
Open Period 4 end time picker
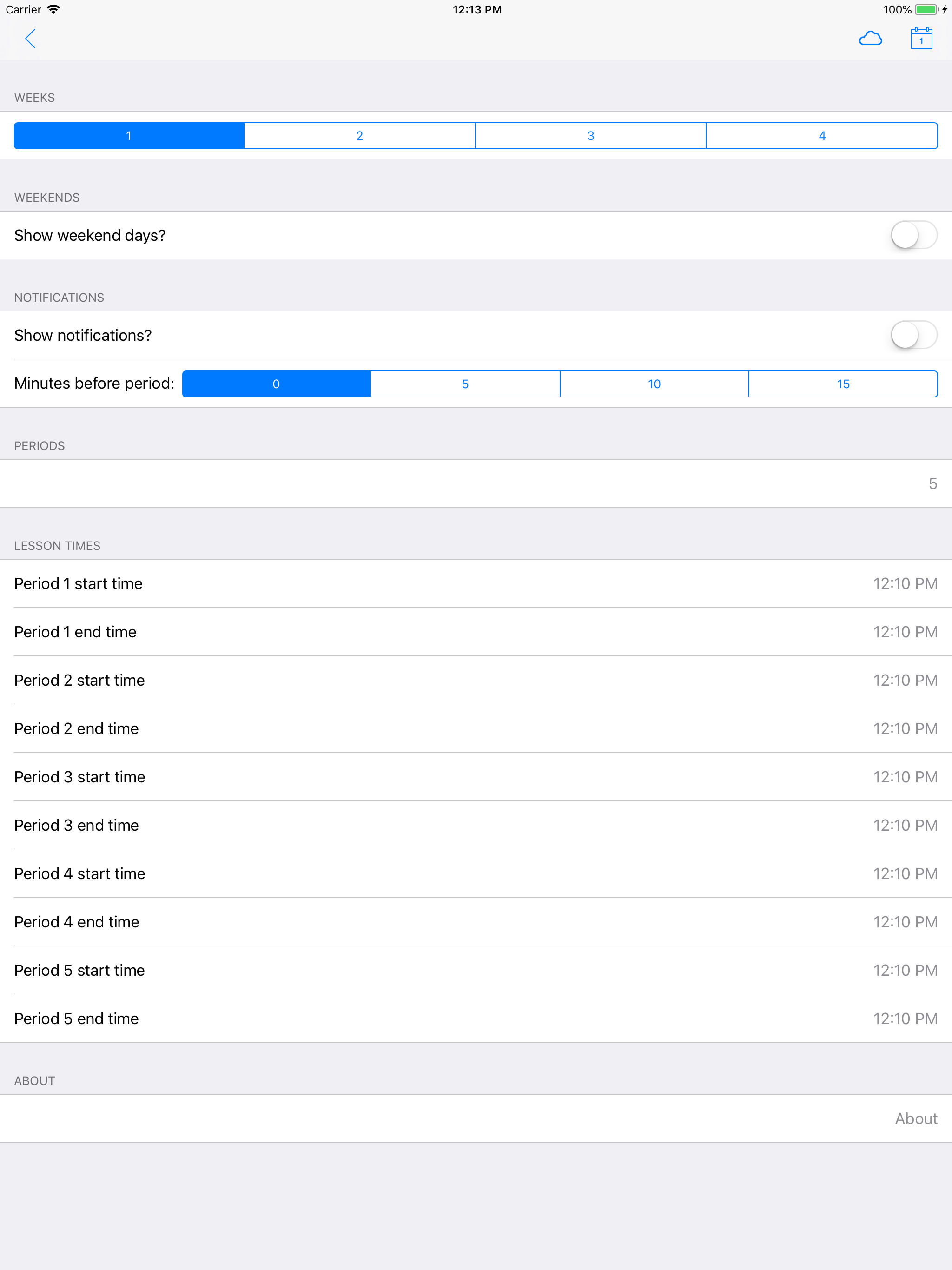pos(476,922)
